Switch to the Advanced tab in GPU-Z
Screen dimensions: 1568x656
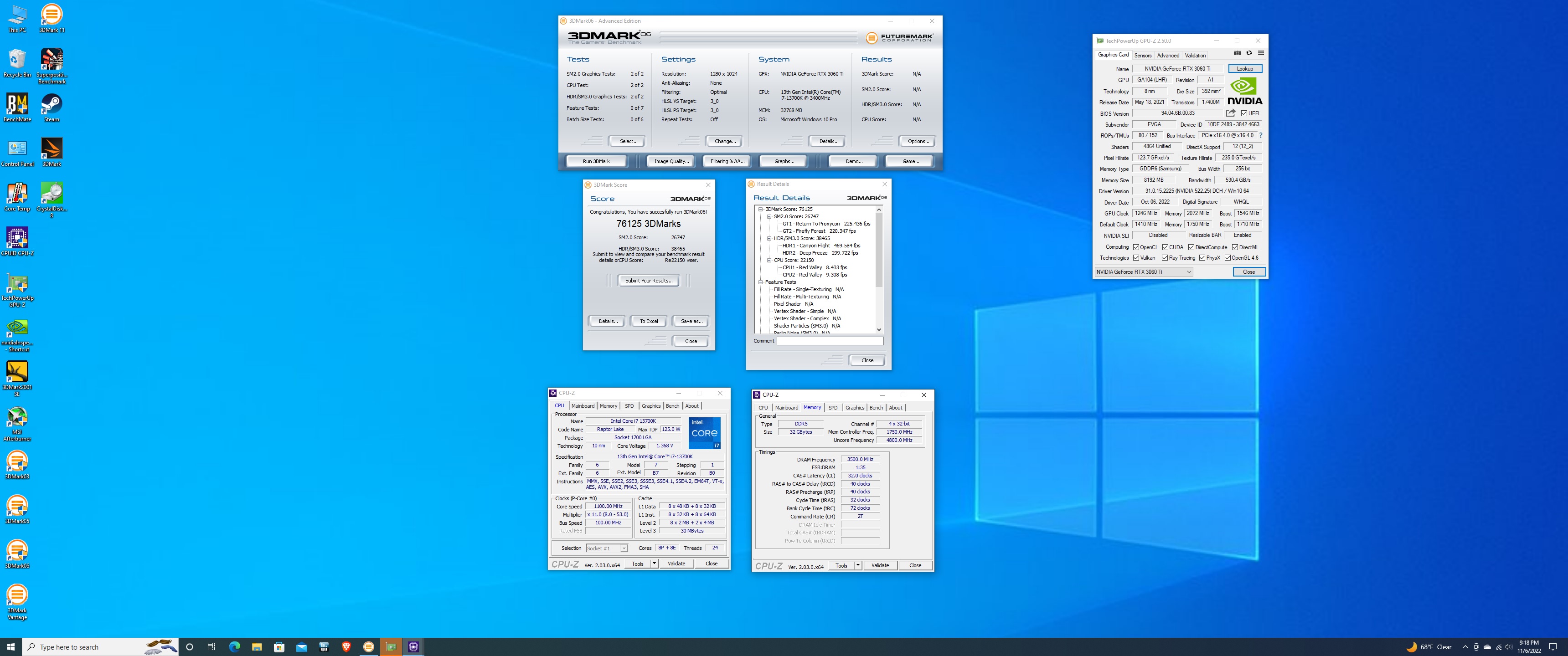[x=1168, y=56]
